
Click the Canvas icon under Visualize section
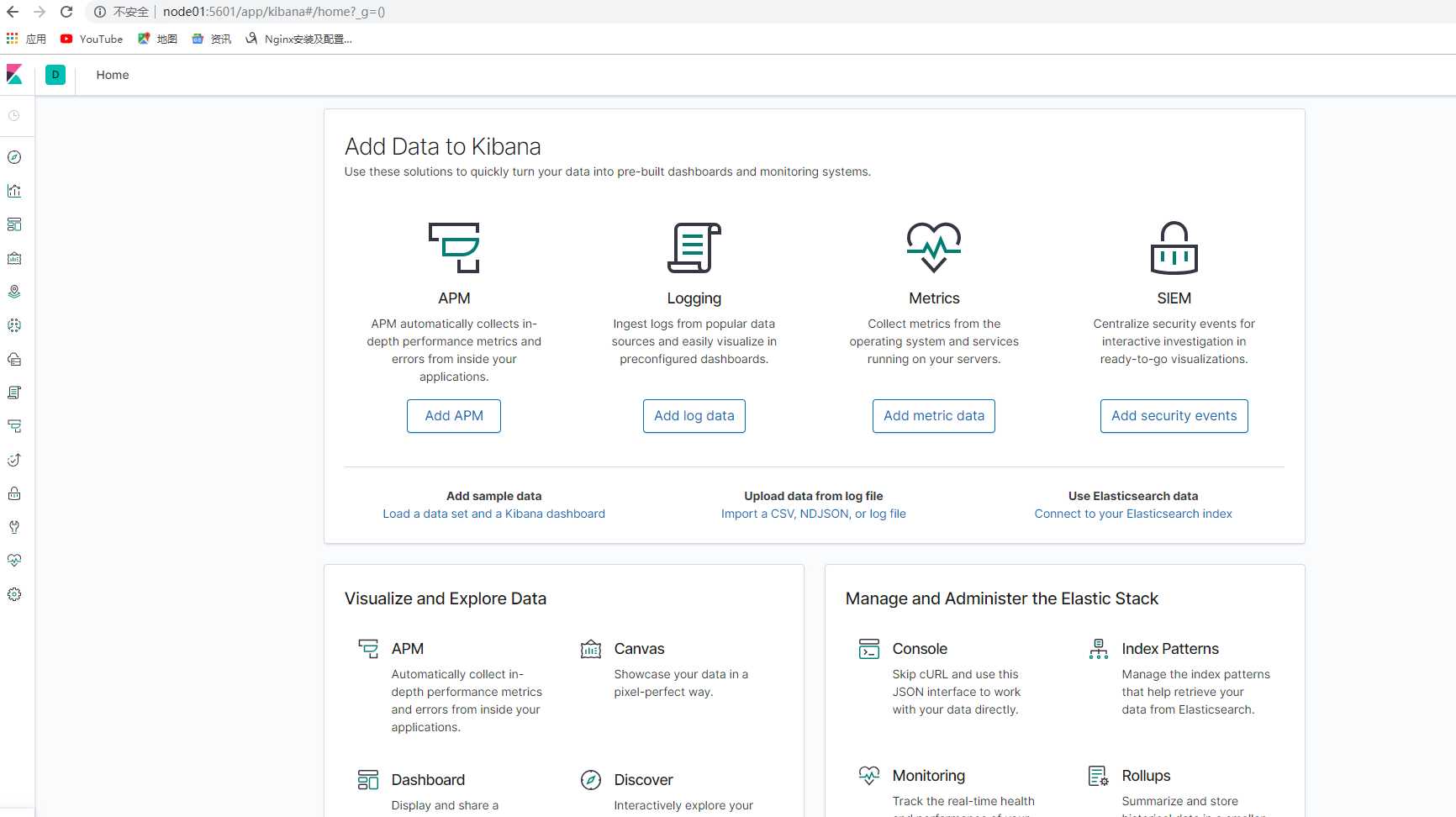click(x=591, y=649)
